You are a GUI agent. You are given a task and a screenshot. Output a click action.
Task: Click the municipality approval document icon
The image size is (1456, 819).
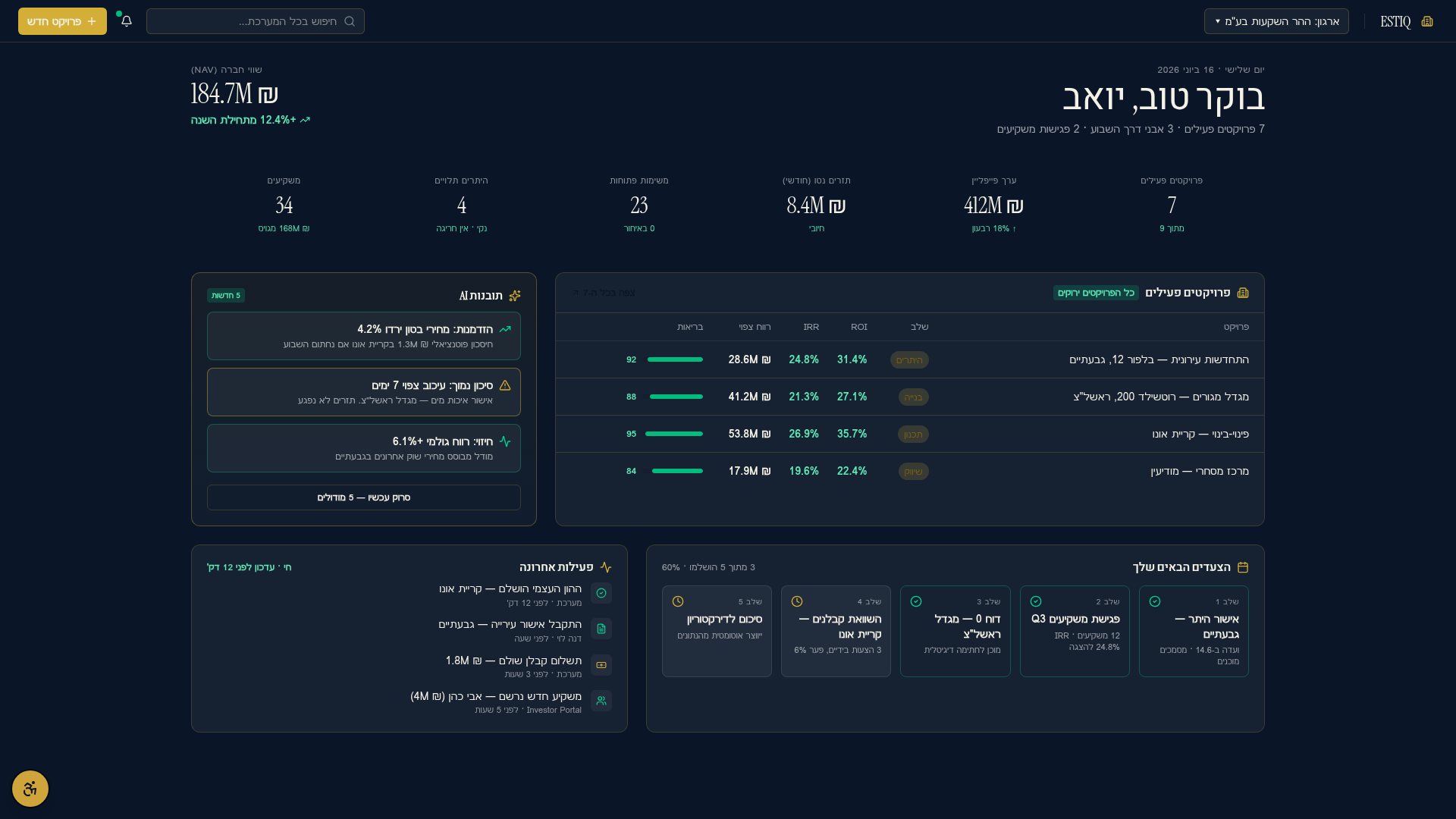point(601,629)
